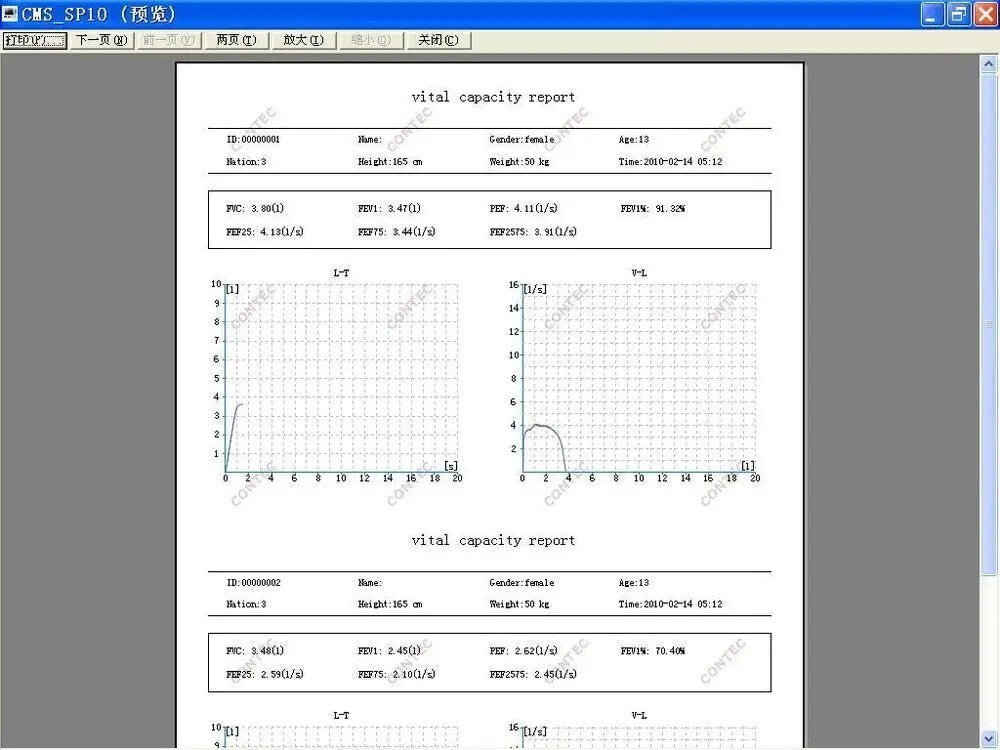Click the red close icon in title bar

[983, 14]
